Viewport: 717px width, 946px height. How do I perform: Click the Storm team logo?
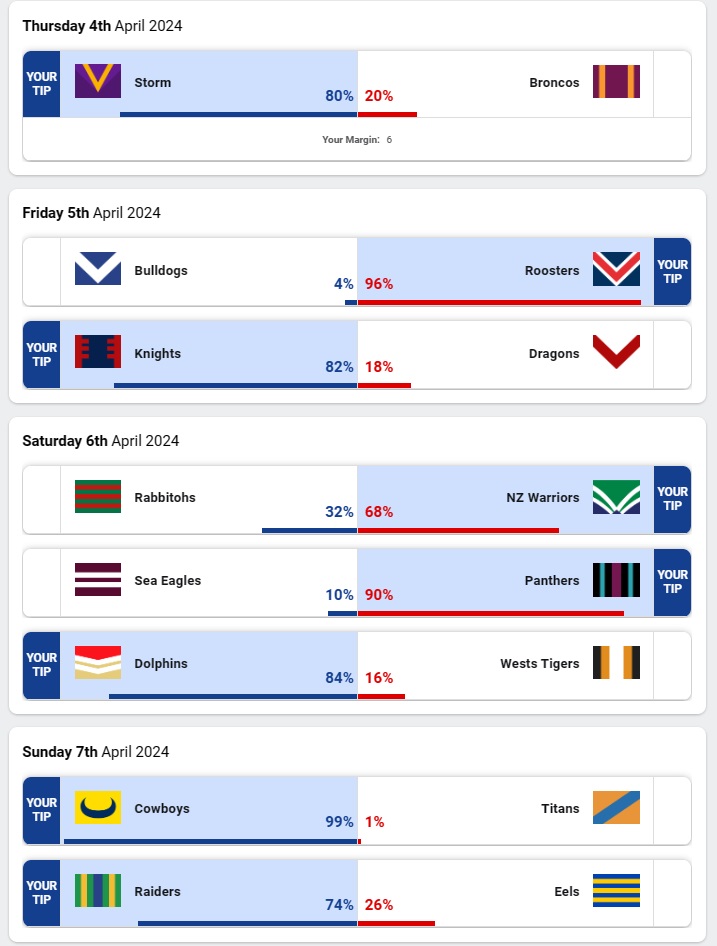98,81
